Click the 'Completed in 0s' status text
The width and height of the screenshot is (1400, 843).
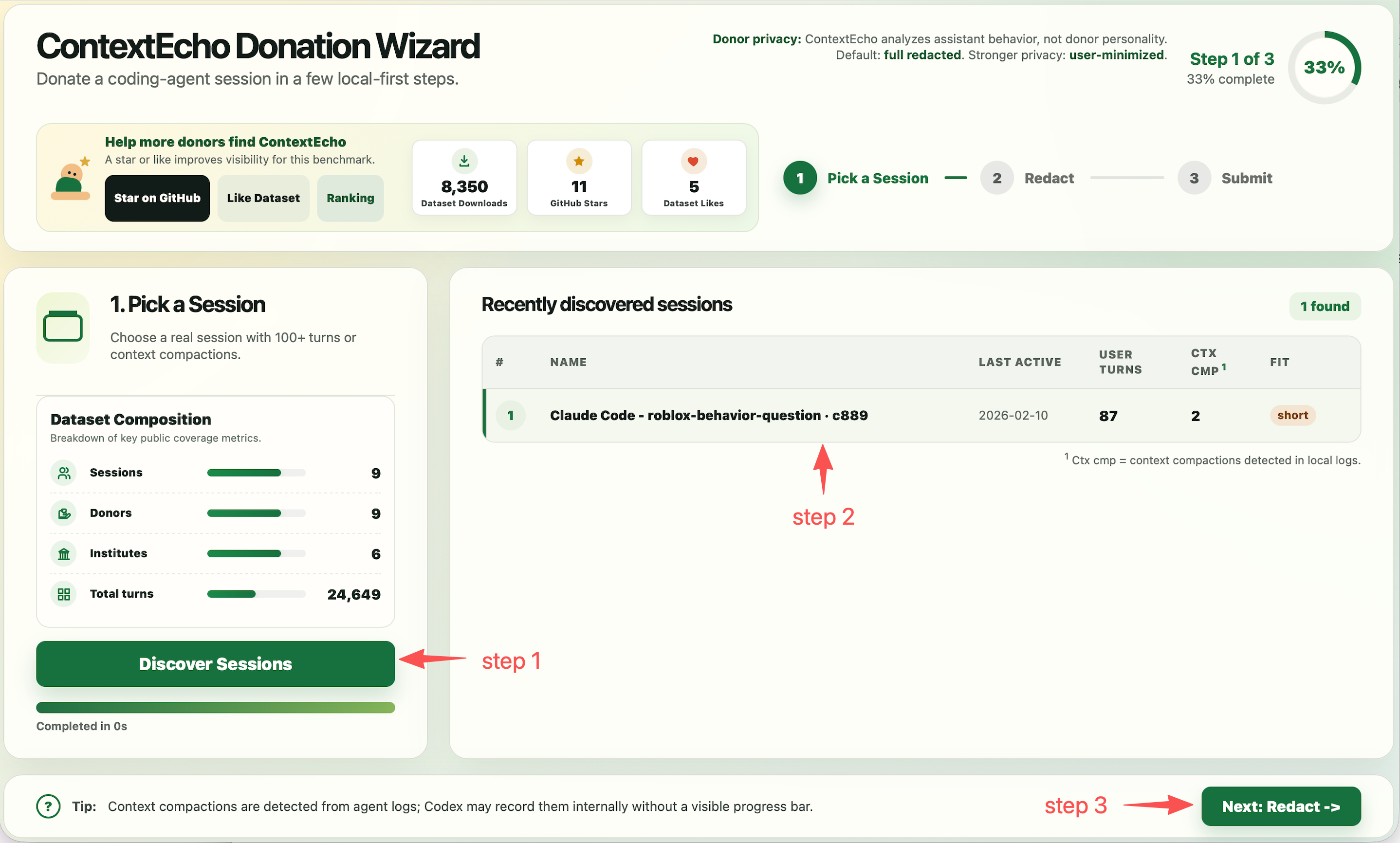pyautogui.click(x=81, y=726)
